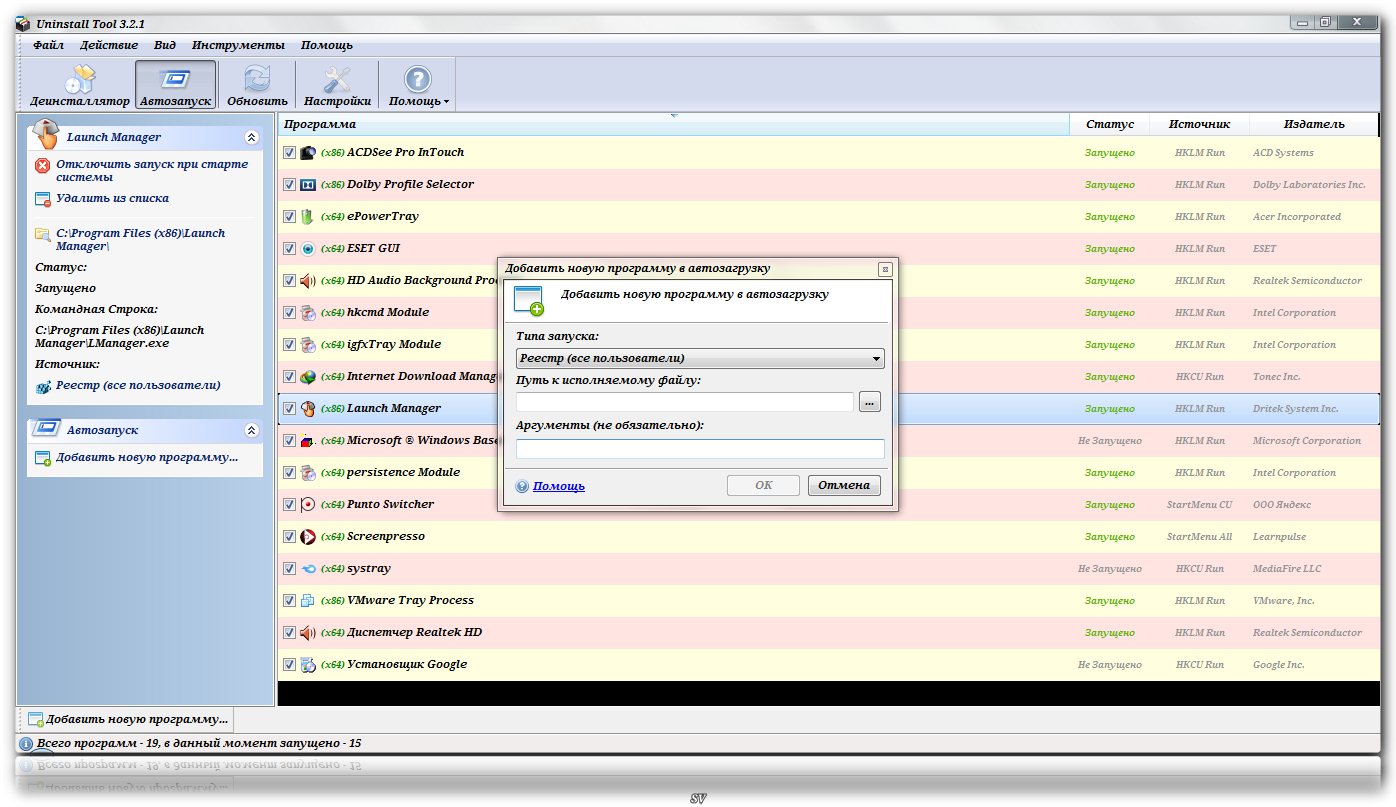Viewport: 1396px width, 807px height.
Task: Open Настройки settings from the toolbar
Action: coord(337,85)
